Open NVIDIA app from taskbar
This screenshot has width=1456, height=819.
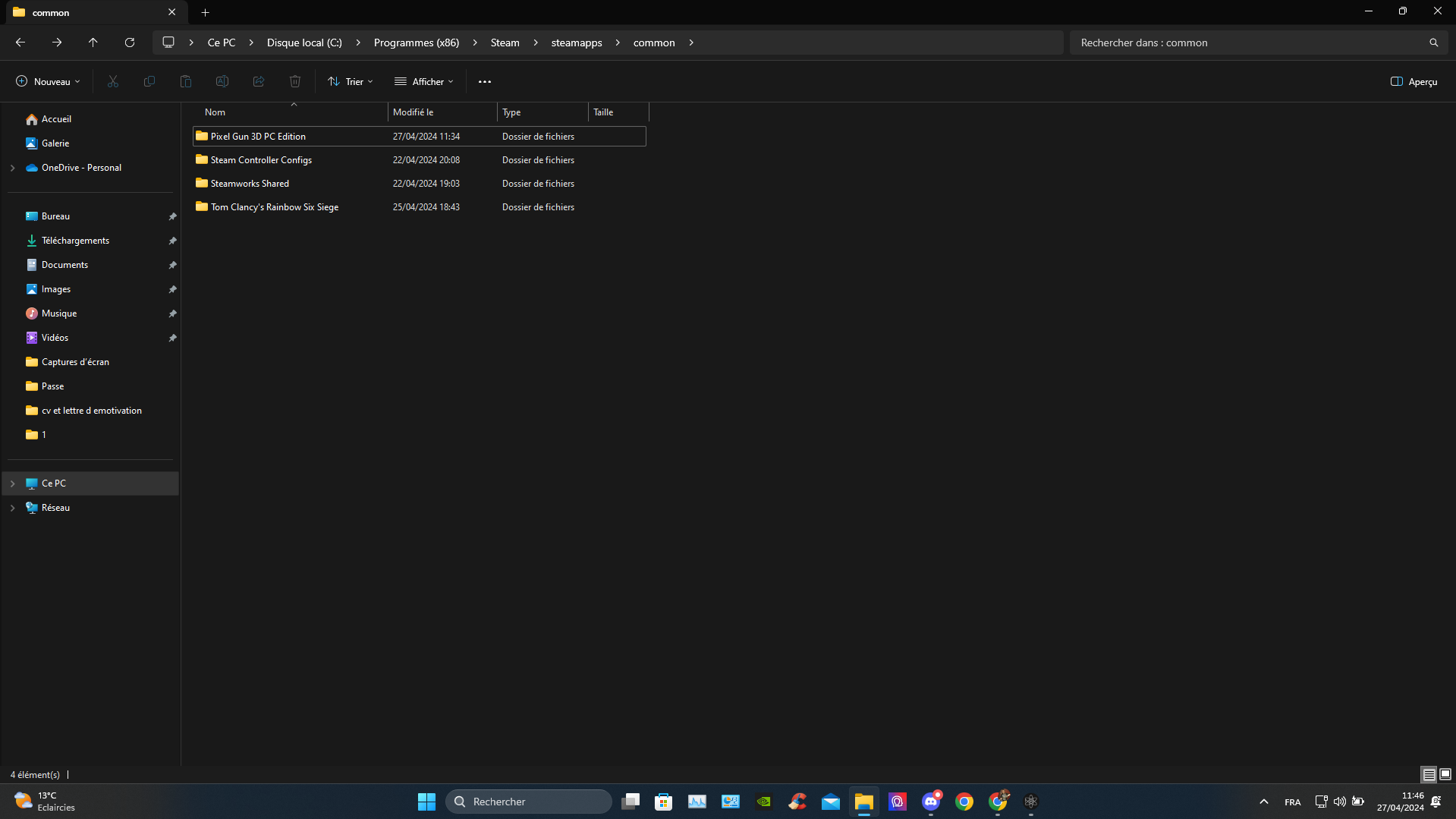[x=764, y=802]
